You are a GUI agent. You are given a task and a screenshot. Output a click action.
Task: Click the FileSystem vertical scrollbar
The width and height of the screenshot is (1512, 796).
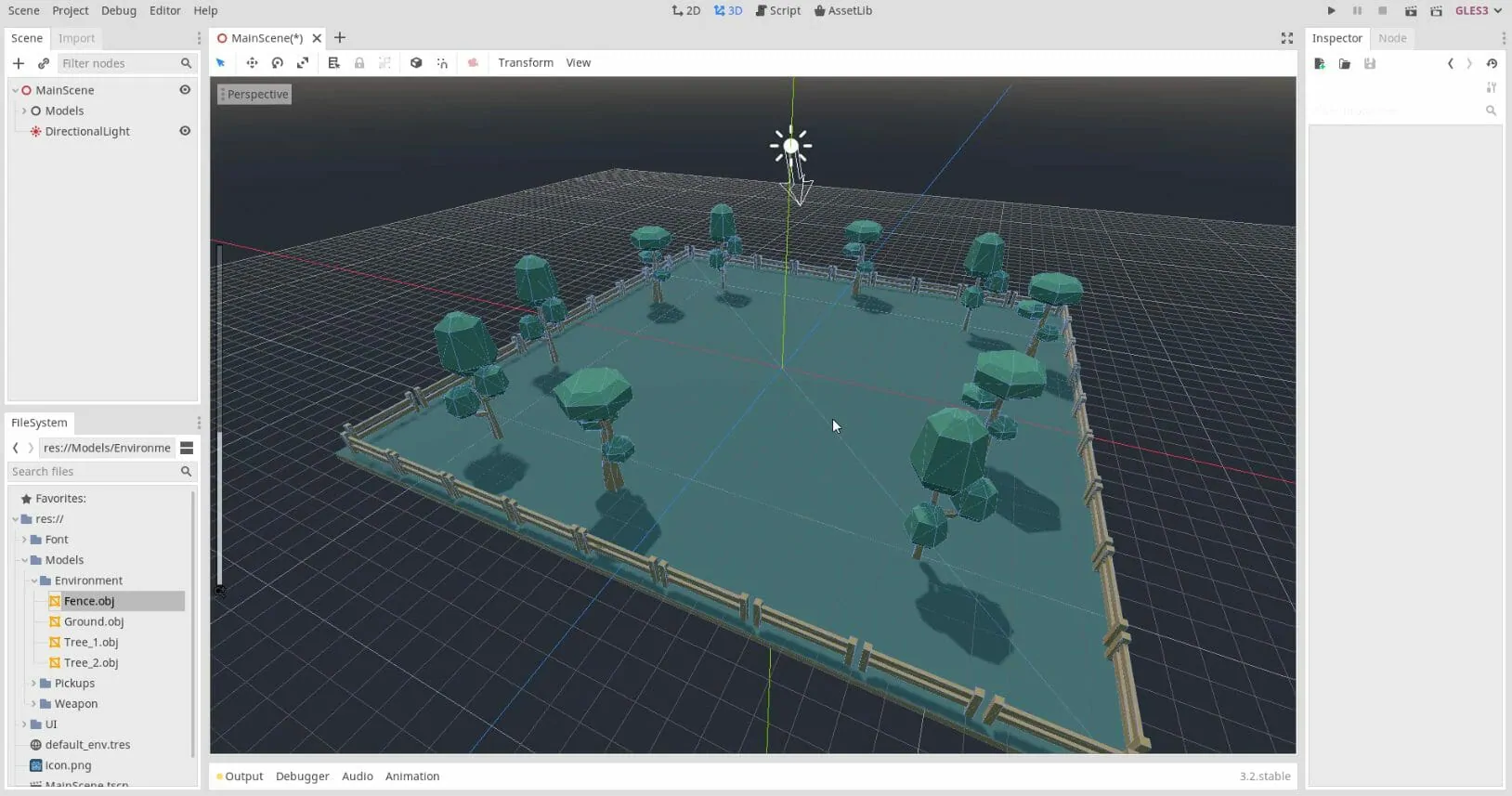193,622
